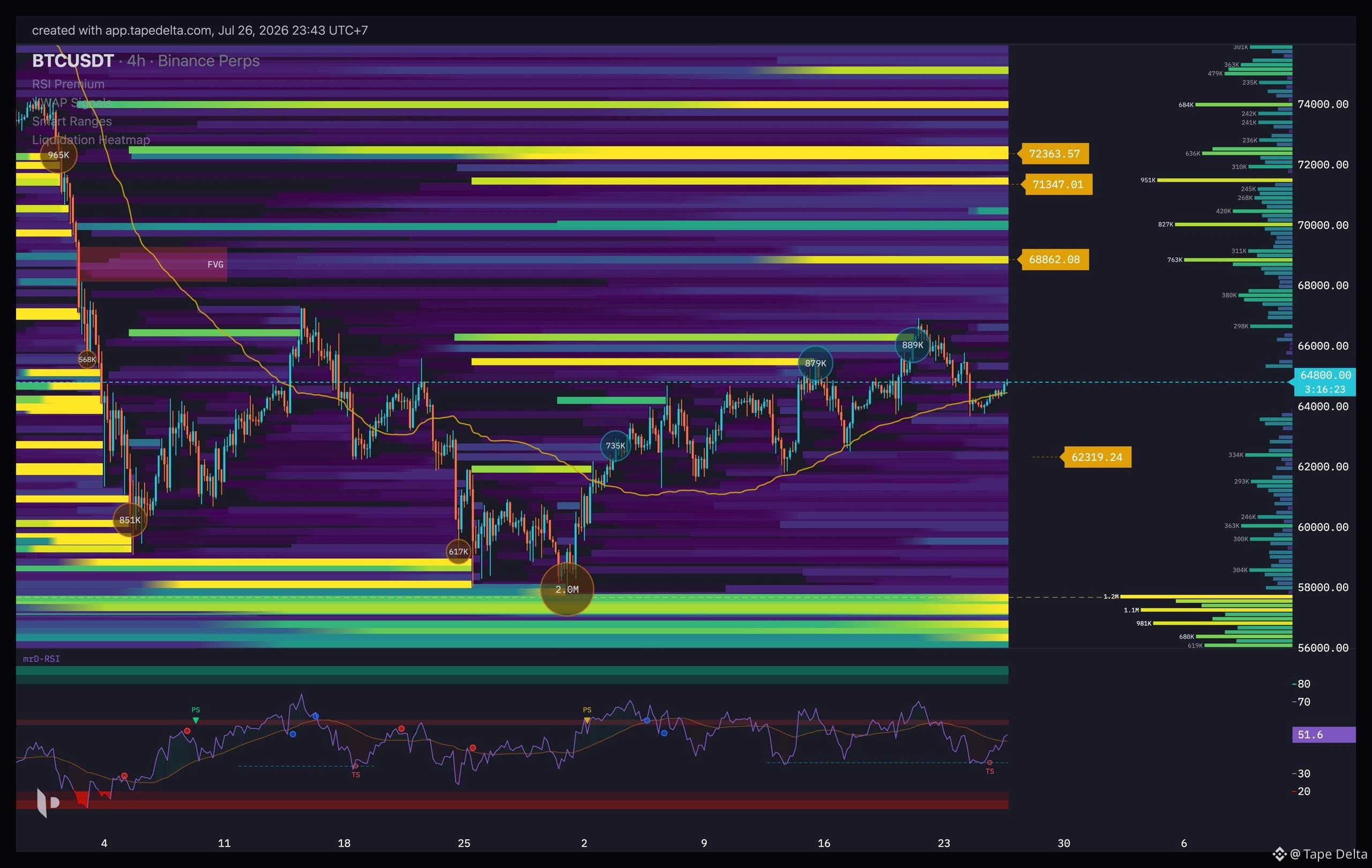
Task: Click 66000.00 on the price axis
Action: tap(1323, 346)
